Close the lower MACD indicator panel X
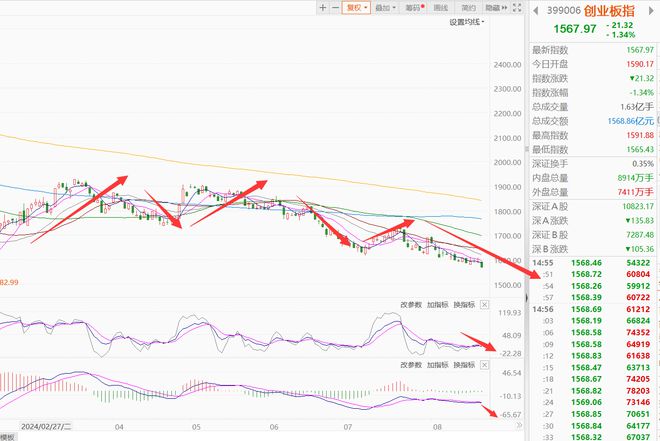Screen dimensions: 660x441 coord(485,363)
